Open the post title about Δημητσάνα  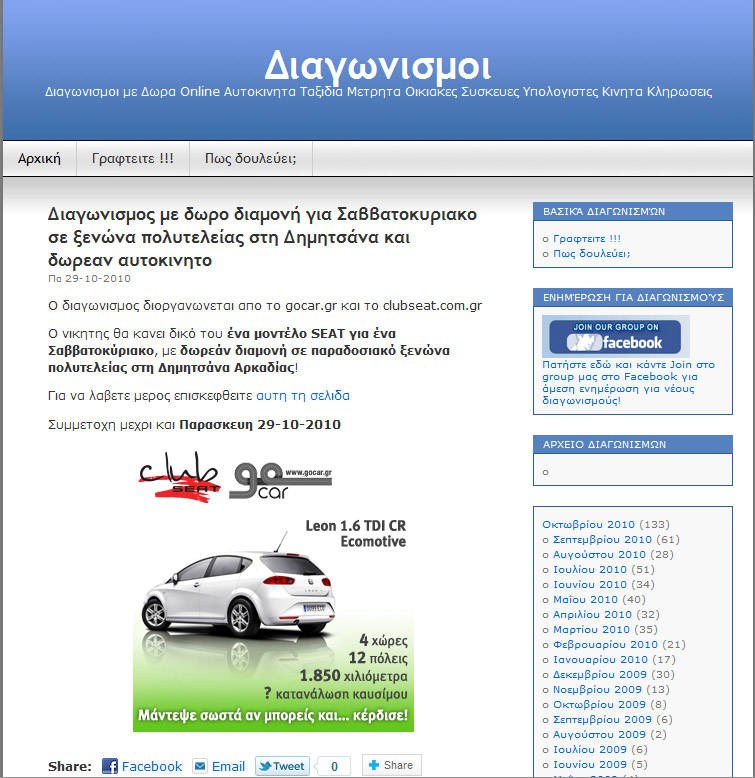(x=262, y=237)
